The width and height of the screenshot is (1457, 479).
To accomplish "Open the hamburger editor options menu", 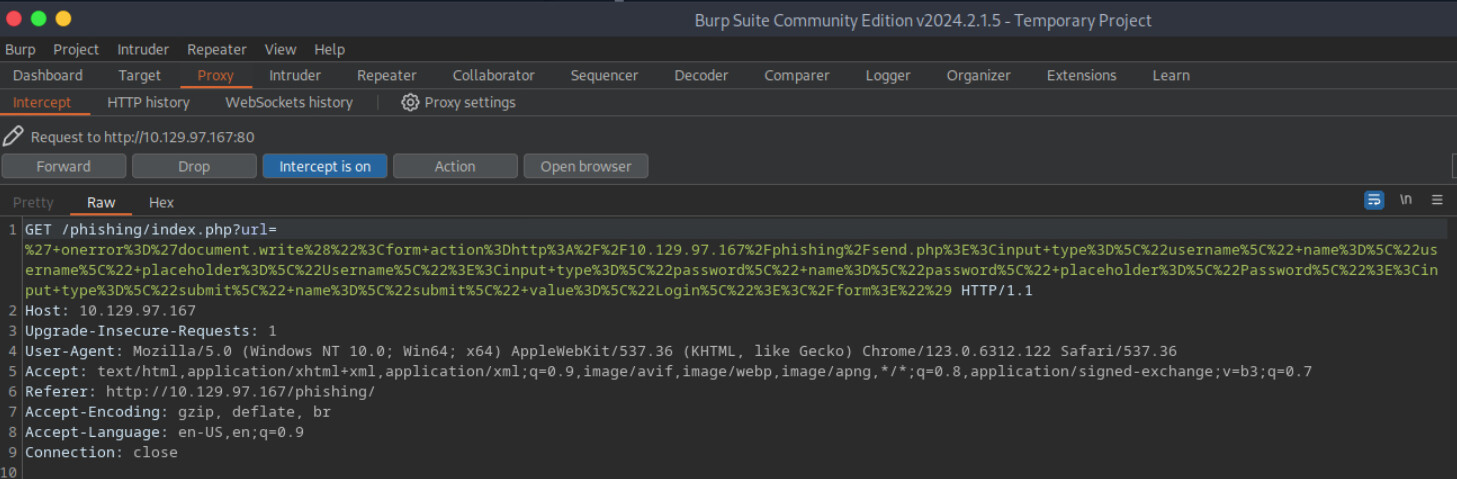I will (x=1437, y=200).
